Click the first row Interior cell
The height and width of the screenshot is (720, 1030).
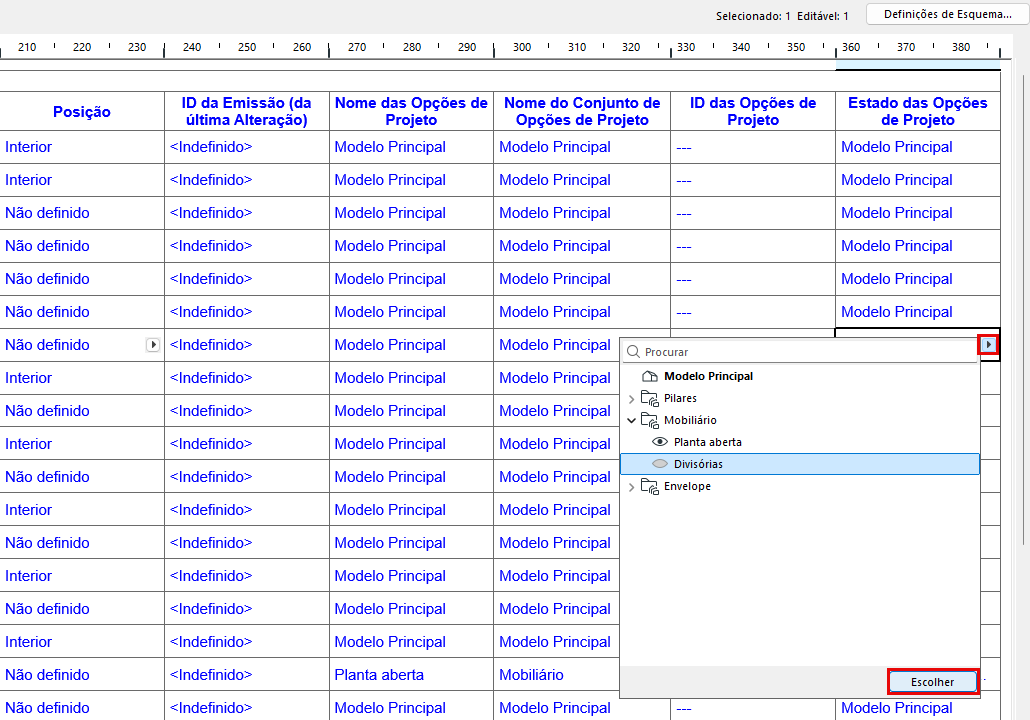point(81,147)
